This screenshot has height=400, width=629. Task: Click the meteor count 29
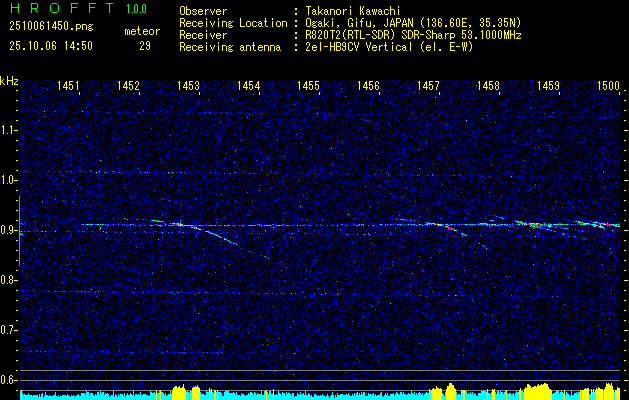coord(145,46)
